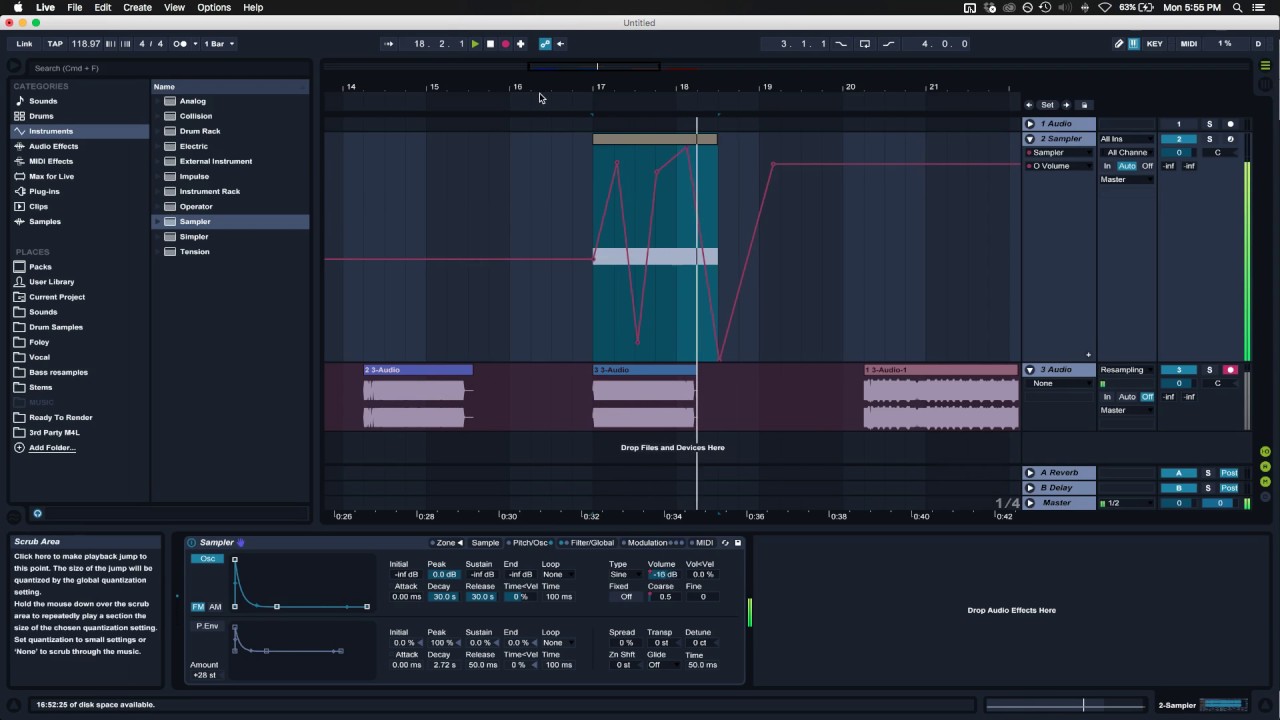This screenshot has height=720, width=1280.
Task: Click the Lock Envelopes icon
Action: tap(1084, 105)
